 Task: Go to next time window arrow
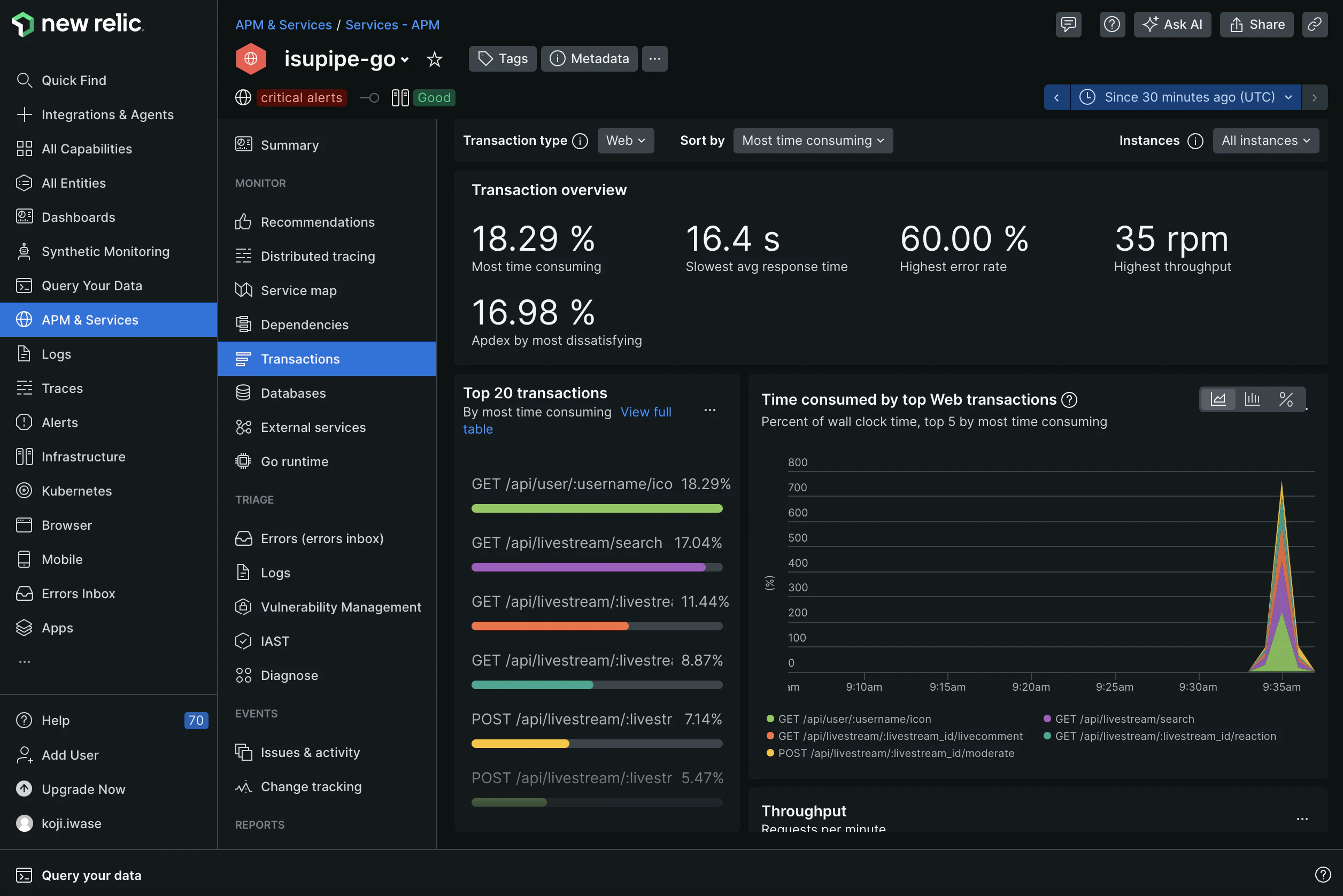(x=1315, y=97)
